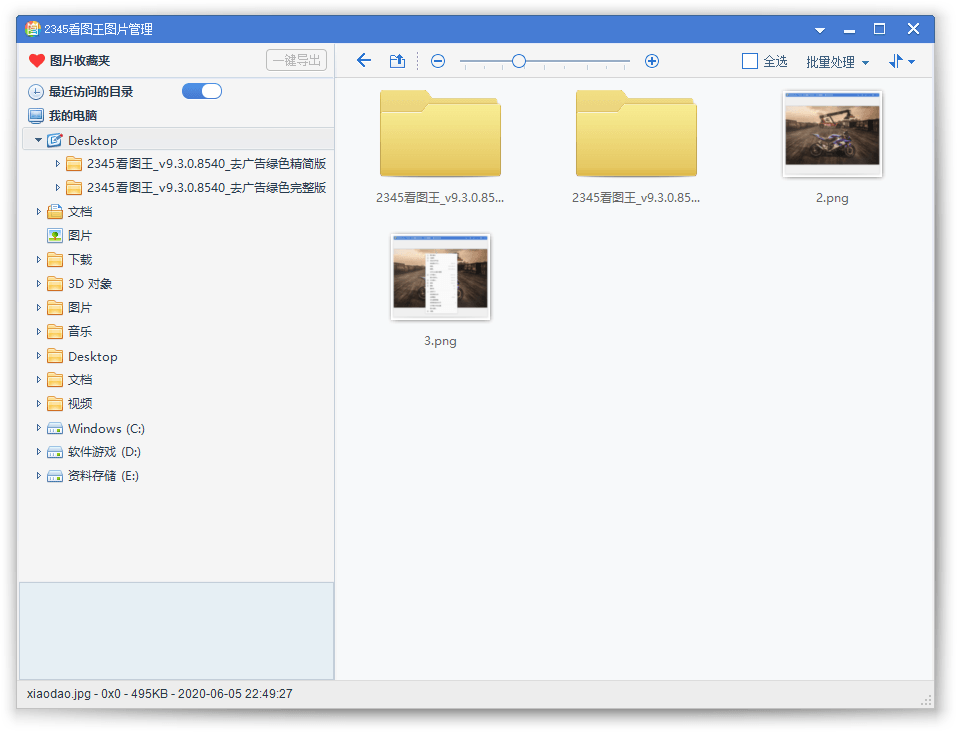Select the 视频 folder in the tree

80,404
